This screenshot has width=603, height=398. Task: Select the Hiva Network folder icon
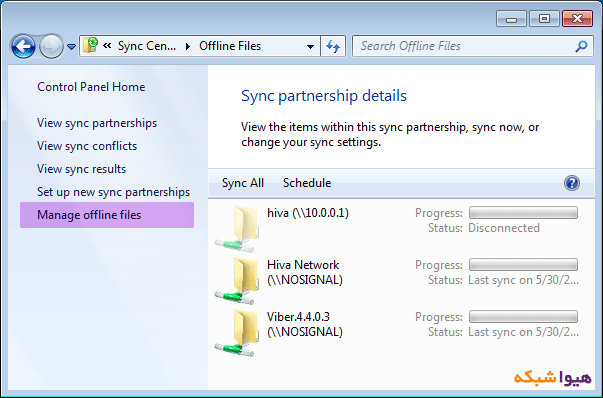pos(237,281)
